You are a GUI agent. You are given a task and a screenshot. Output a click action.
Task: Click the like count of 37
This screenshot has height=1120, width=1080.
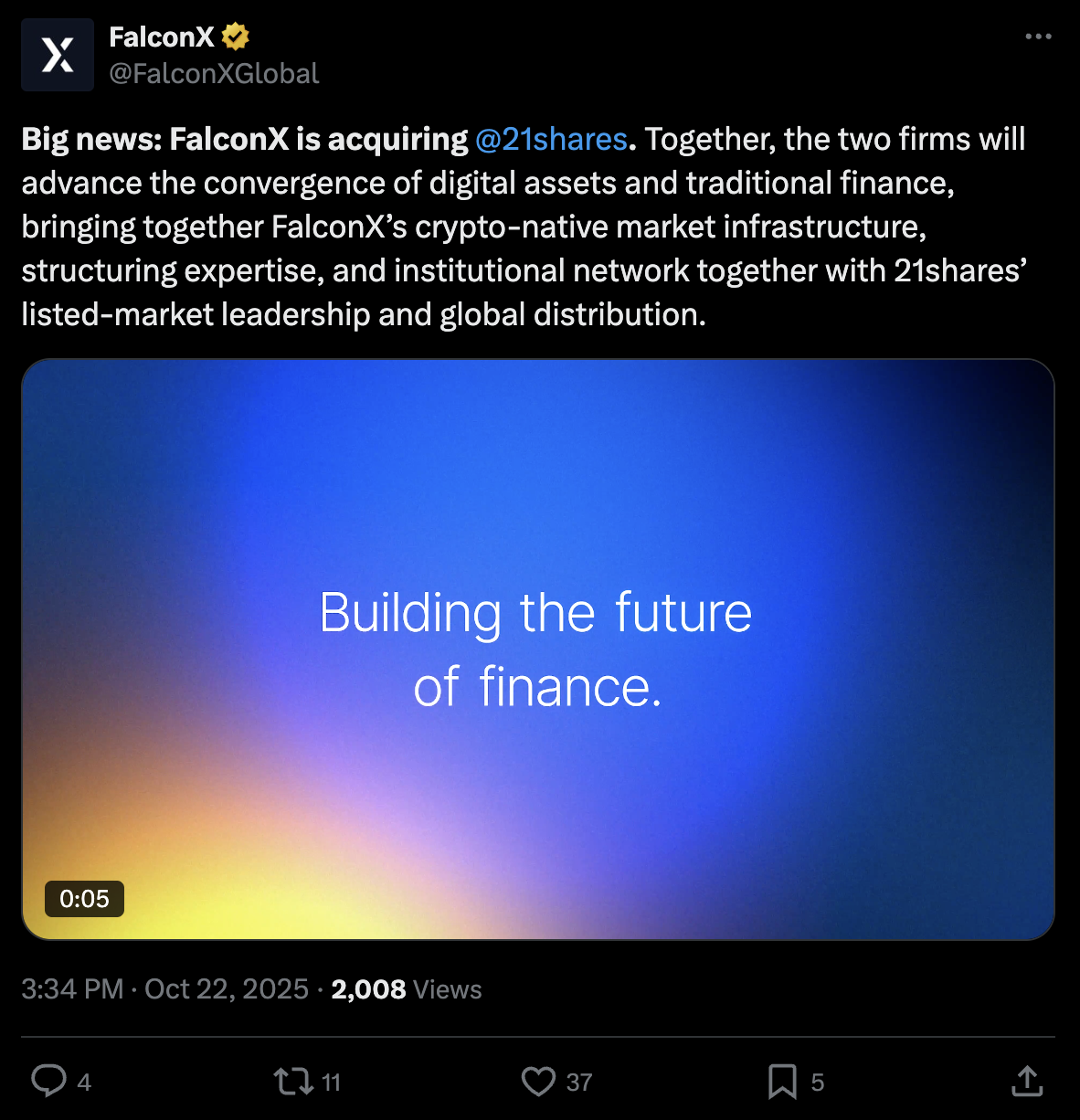coord(579,1083)
